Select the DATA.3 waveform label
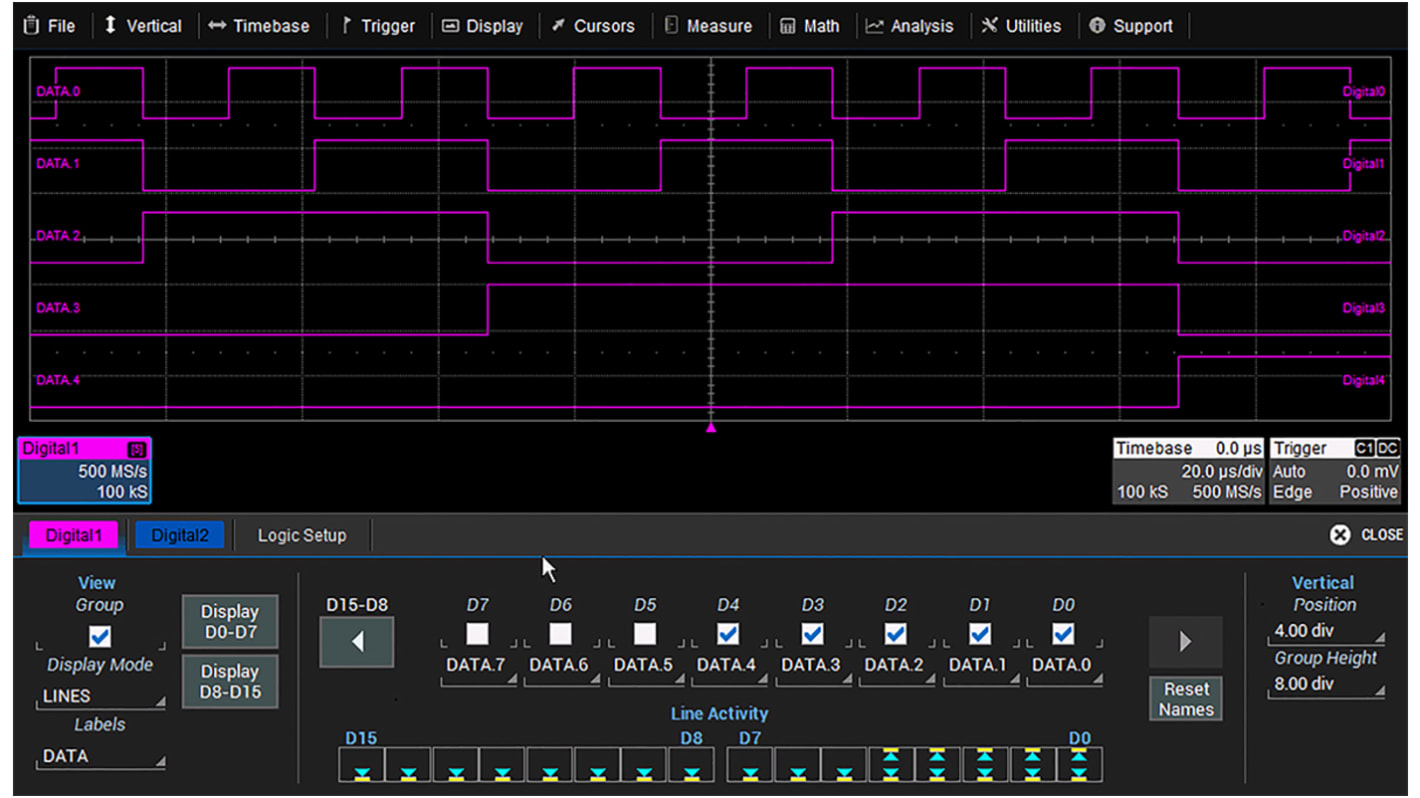The width and height of the screenshot is (1420, 798). 58,308
